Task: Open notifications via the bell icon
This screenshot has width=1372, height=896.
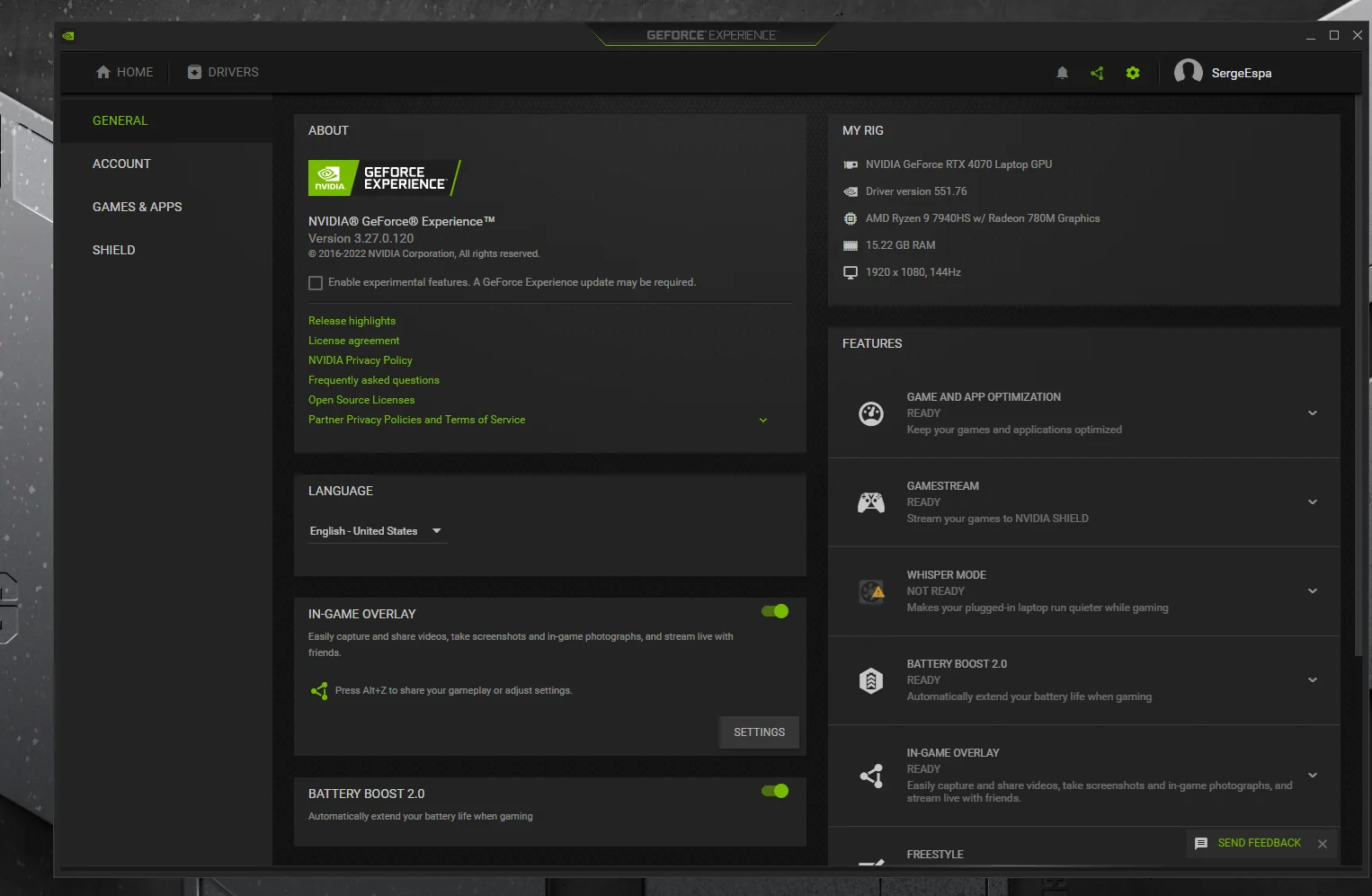Action: point(1062,73)
